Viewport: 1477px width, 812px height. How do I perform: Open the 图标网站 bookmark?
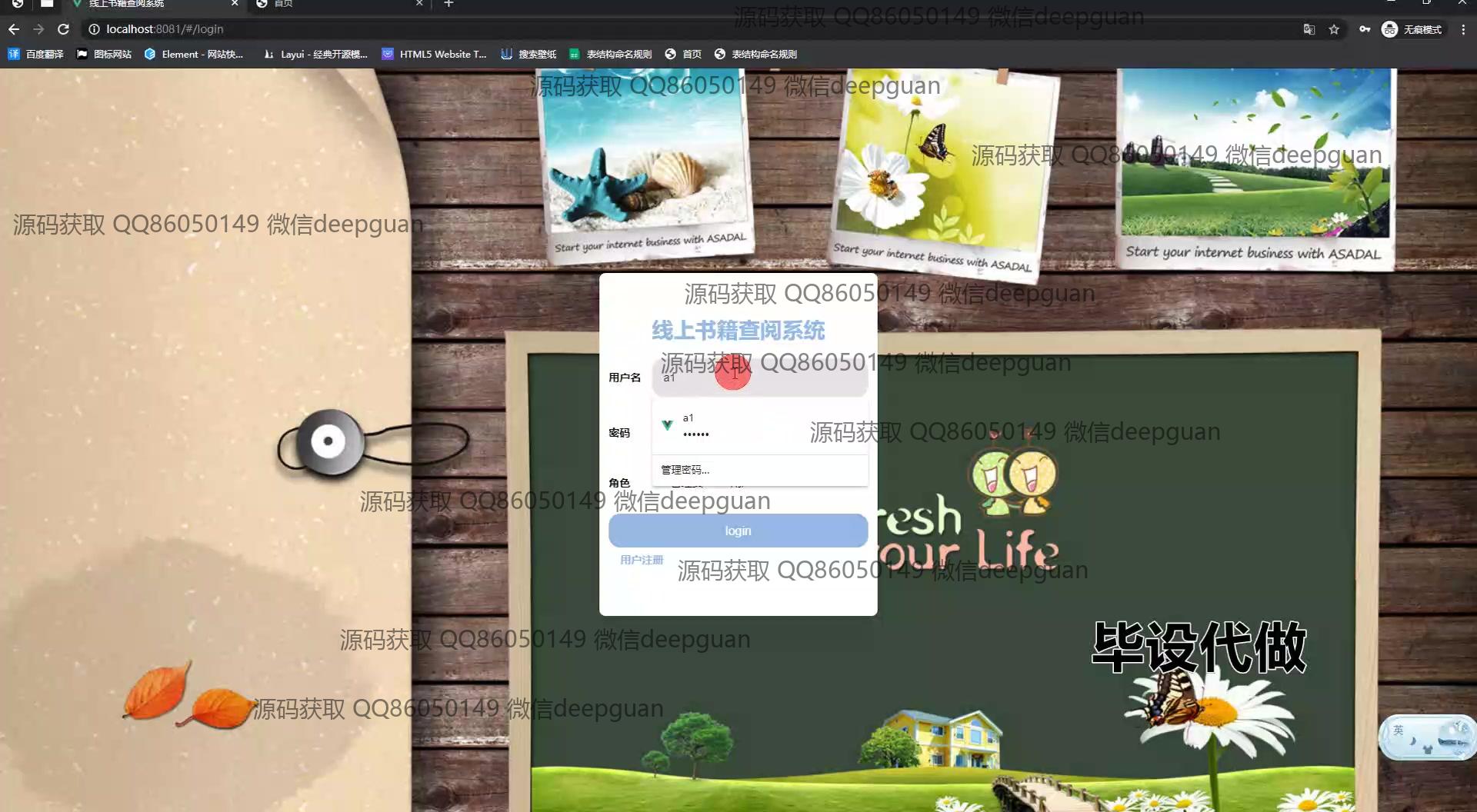pyautogui.click(x=104, y=54)
